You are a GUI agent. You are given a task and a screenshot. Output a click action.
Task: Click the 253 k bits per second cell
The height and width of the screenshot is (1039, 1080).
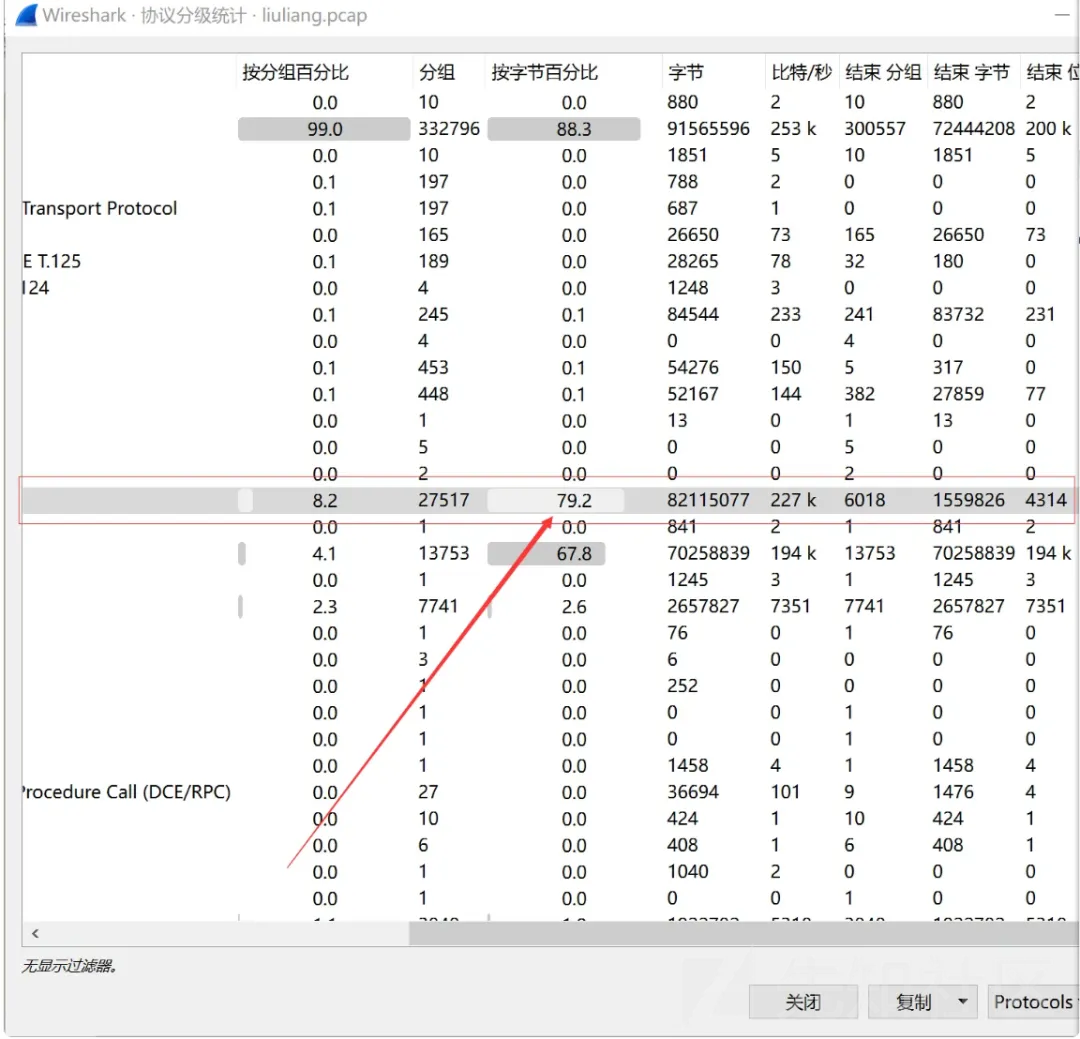[x=793, y=129]
